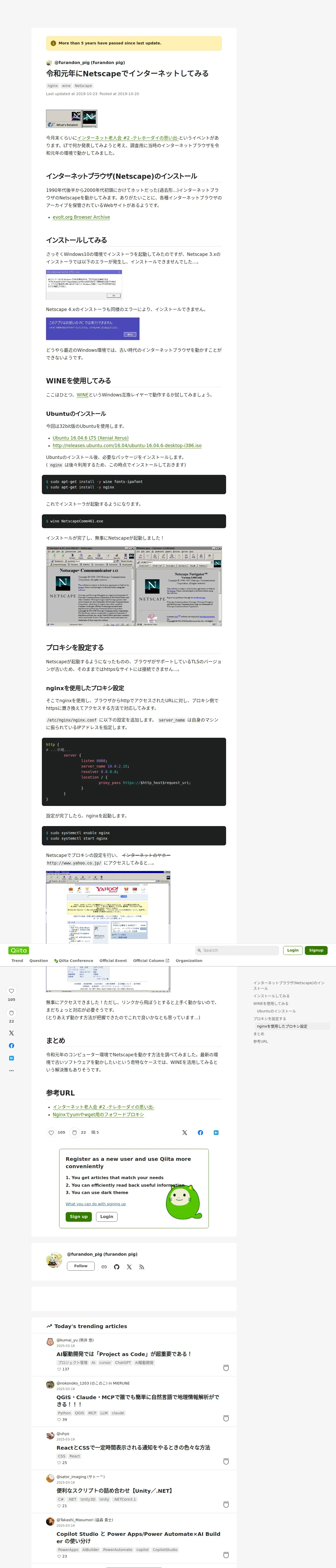The width and height of the screenshot is (336, 1568).
Task: Share on Hatena Bookmark from left sidebar
Action: pos(12,1058)
